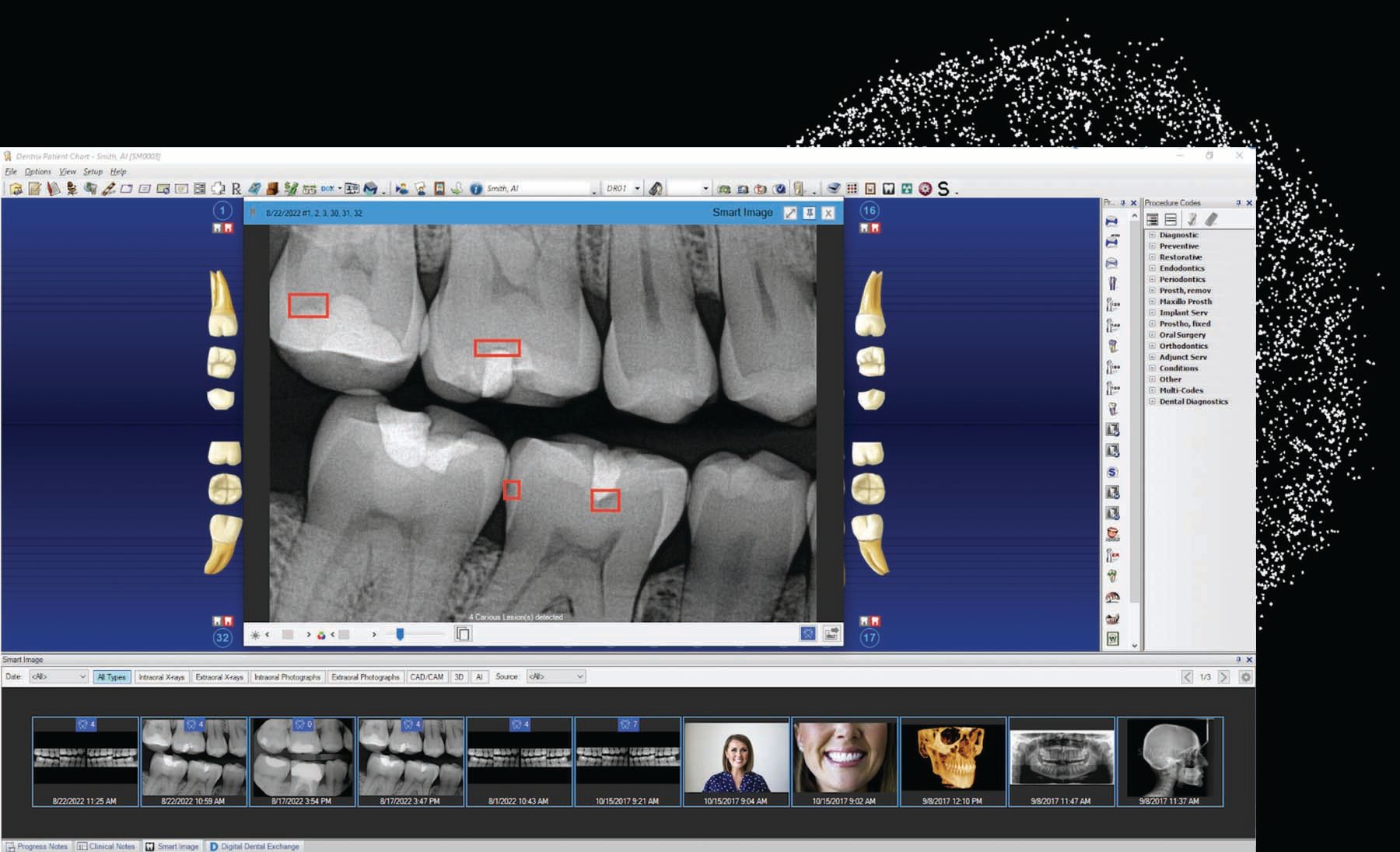Image resolution: width=1400 pixels, height=852 pixels.
Task: Click the open mouth icon in procedure strip
Action: 1112,534
